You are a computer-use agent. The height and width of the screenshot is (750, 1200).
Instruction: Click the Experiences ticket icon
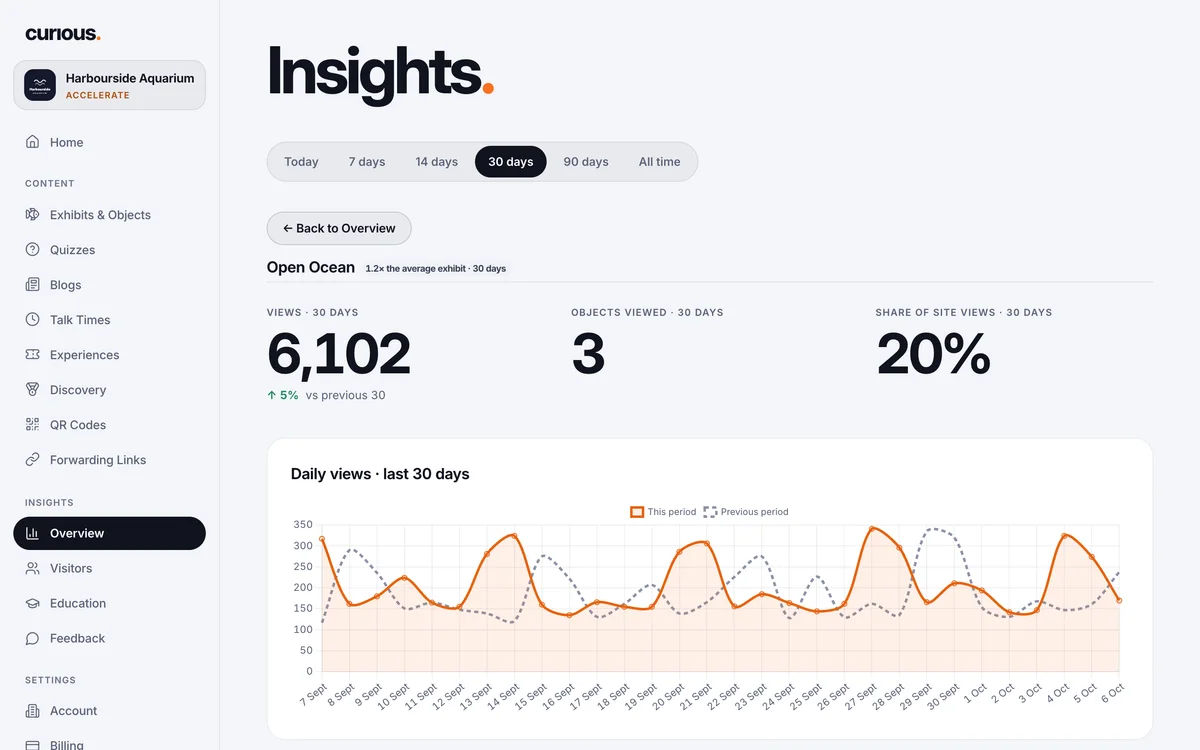click(x=33, y=354)
